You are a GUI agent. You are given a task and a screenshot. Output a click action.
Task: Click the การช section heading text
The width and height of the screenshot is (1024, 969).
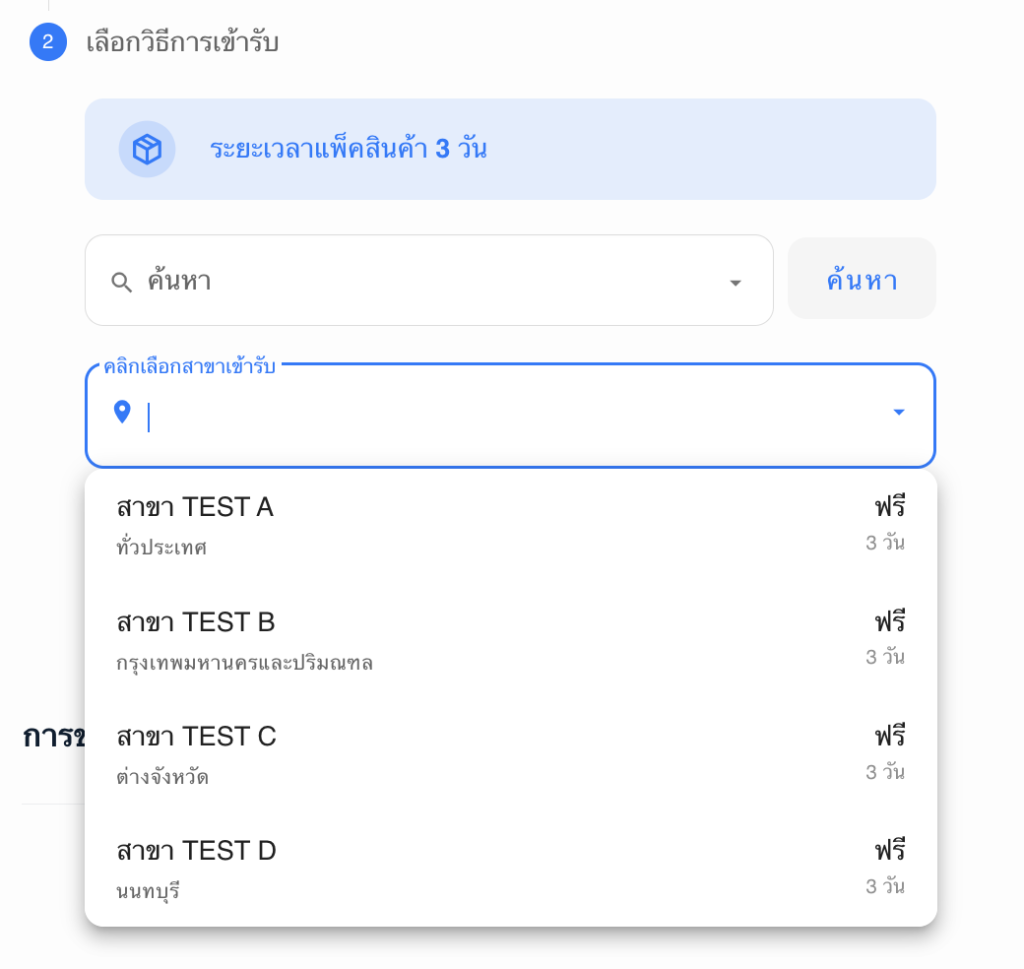coord(46,736)
